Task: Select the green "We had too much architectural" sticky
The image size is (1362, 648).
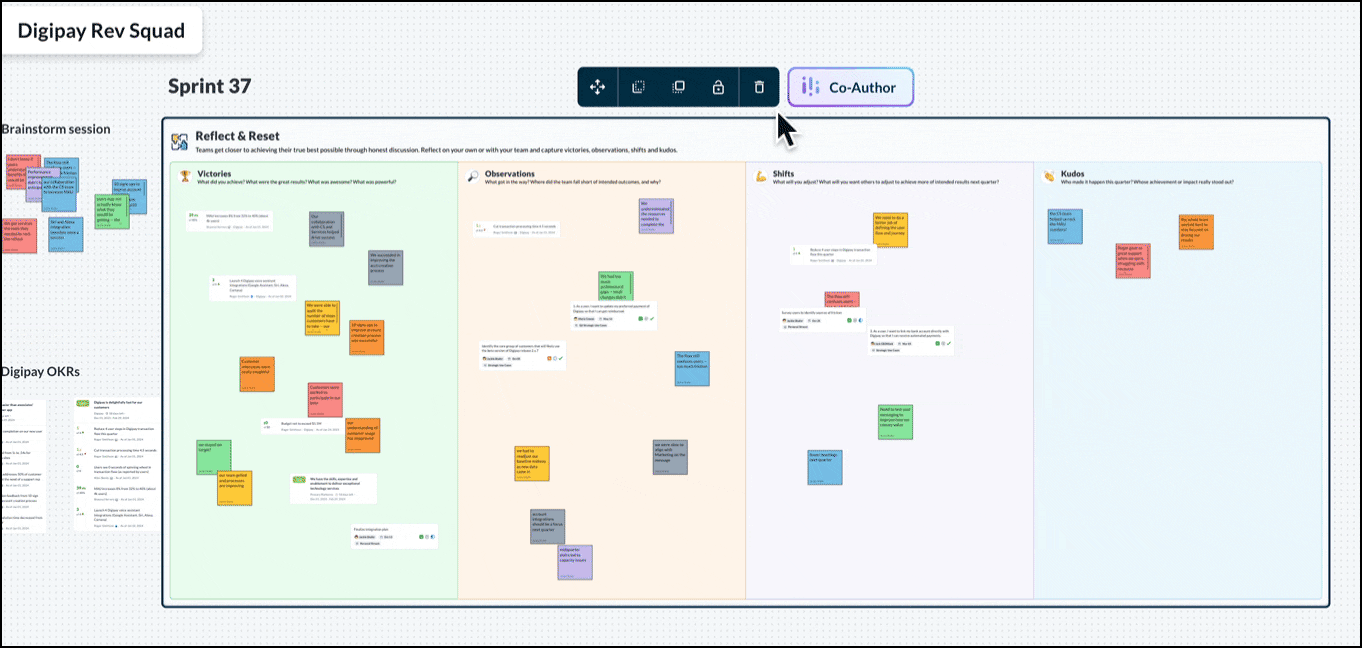Action: (x=616, y=287)
